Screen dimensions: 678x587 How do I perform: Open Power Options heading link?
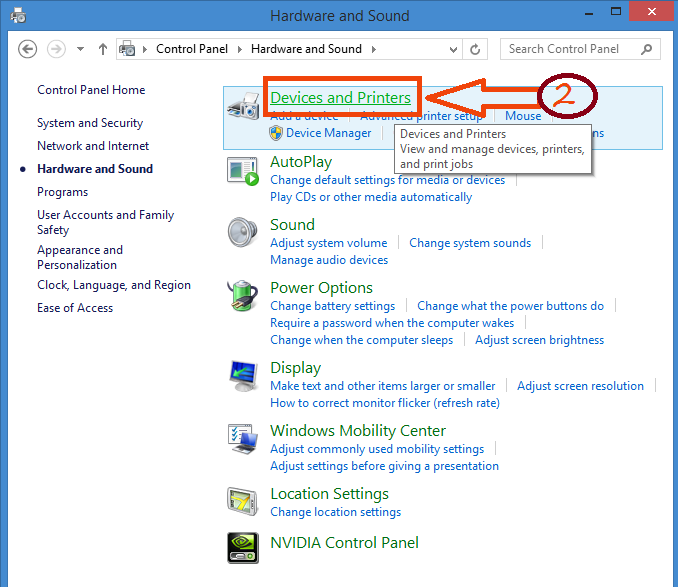point(321,288)
